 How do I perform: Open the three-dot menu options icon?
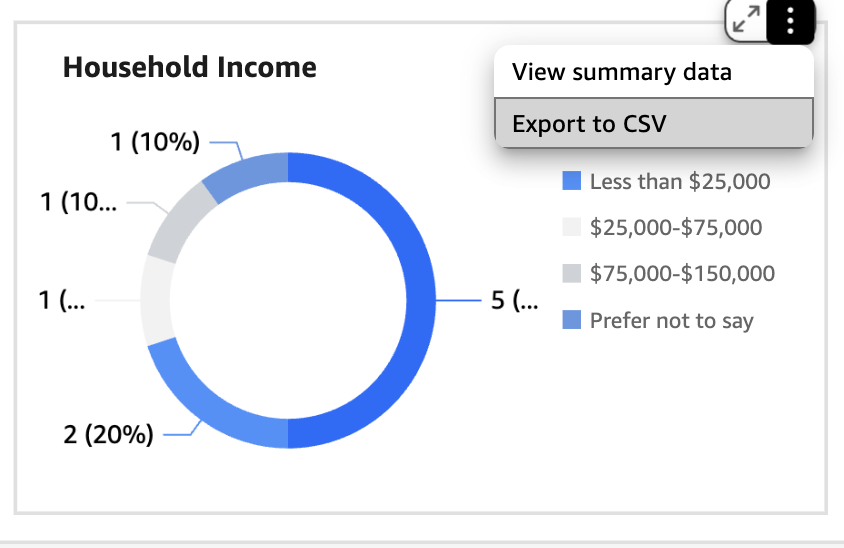[790, 22]
